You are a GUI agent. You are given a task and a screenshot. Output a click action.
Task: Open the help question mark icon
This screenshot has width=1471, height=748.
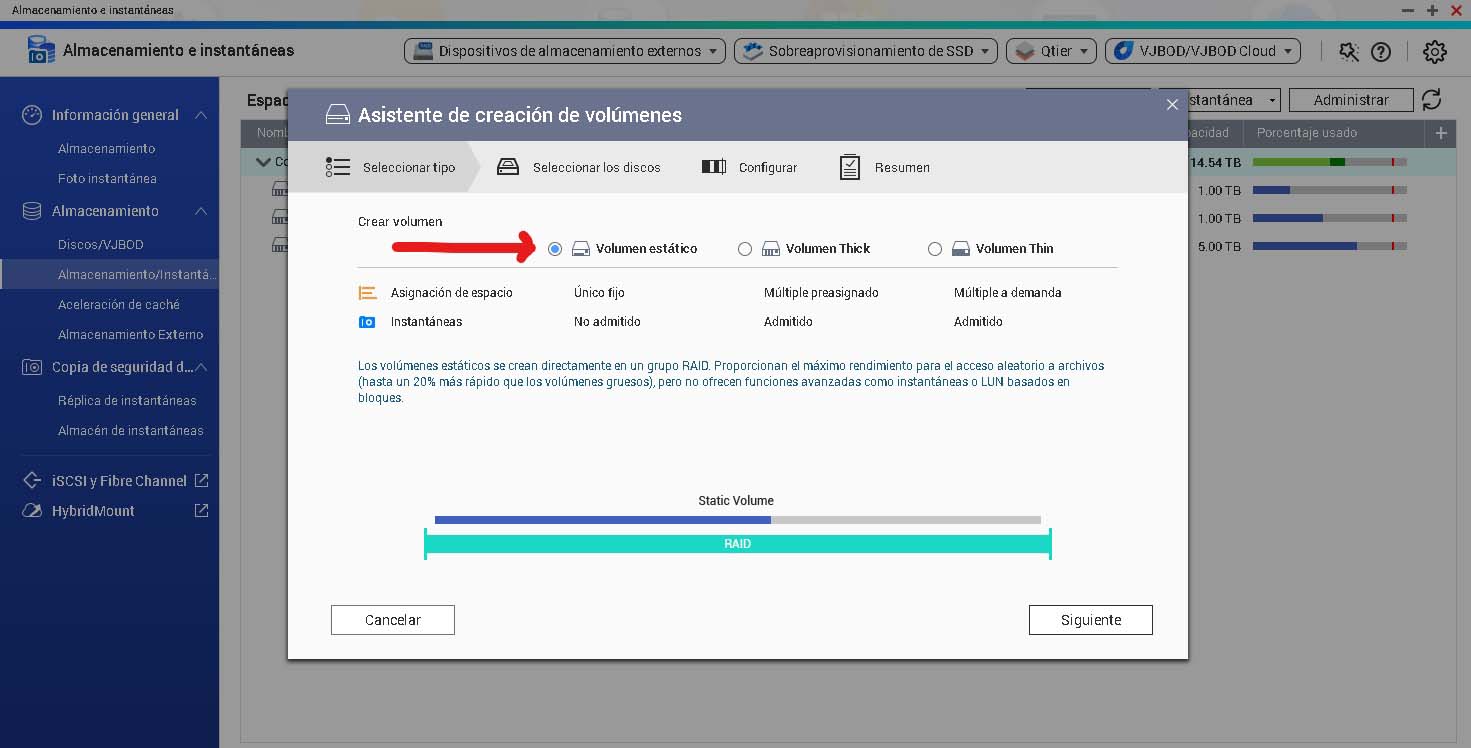(1381, 52)
